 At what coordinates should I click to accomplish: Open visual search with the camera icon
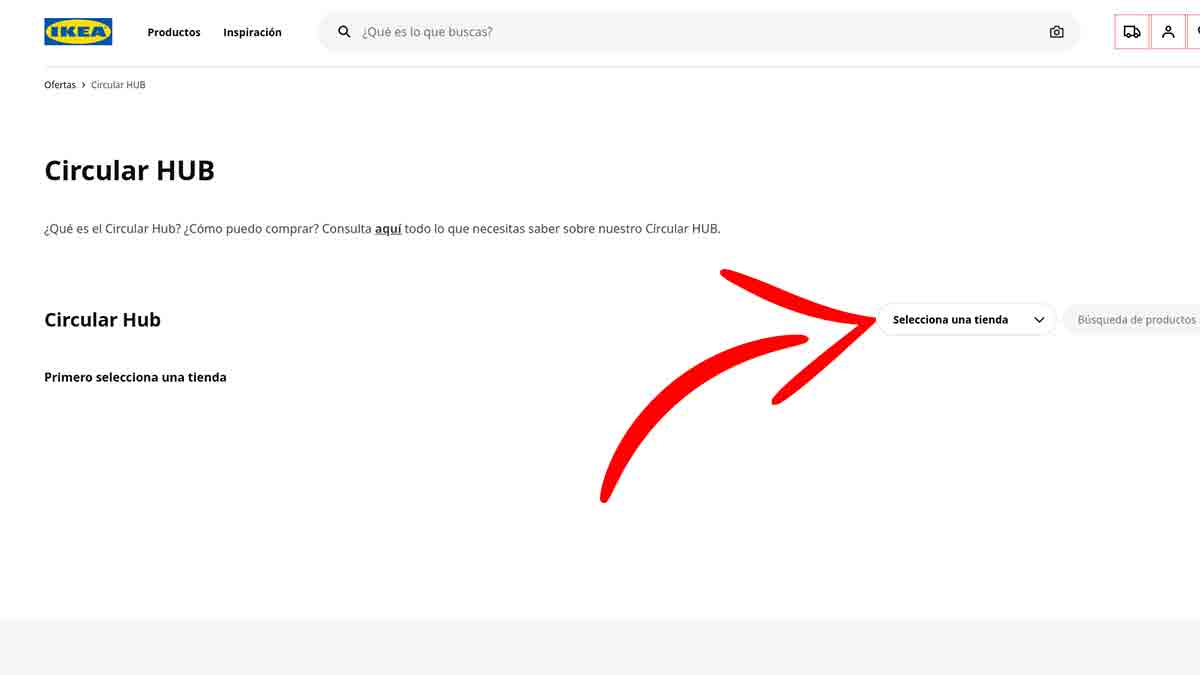(1056, 32)
